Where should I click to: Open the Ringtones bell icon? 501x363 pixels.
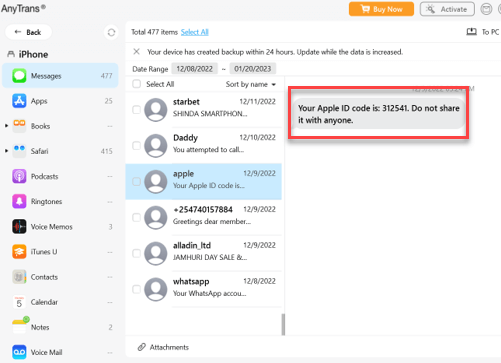[x=19, y=201]
